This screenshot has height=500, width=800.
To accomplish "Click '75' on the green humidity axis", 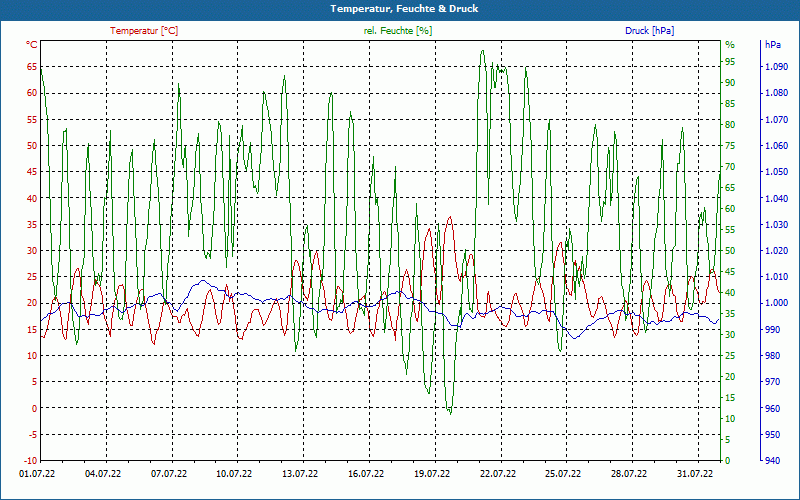I will tap(730, 145).
